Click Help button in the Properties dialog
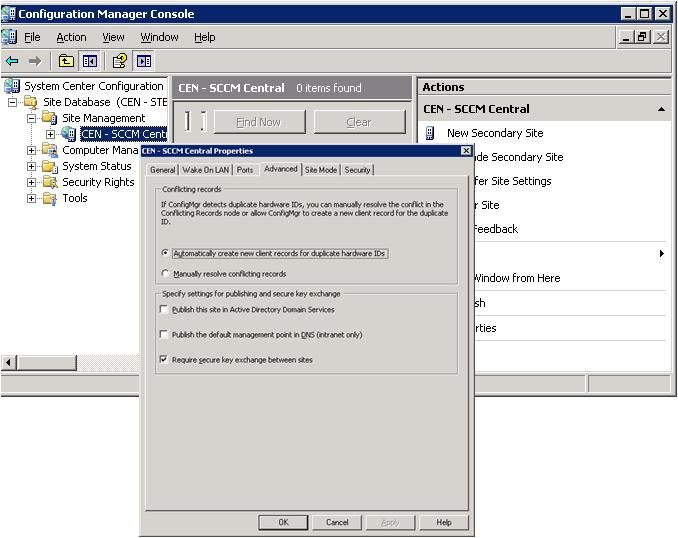 click(444, 522)
